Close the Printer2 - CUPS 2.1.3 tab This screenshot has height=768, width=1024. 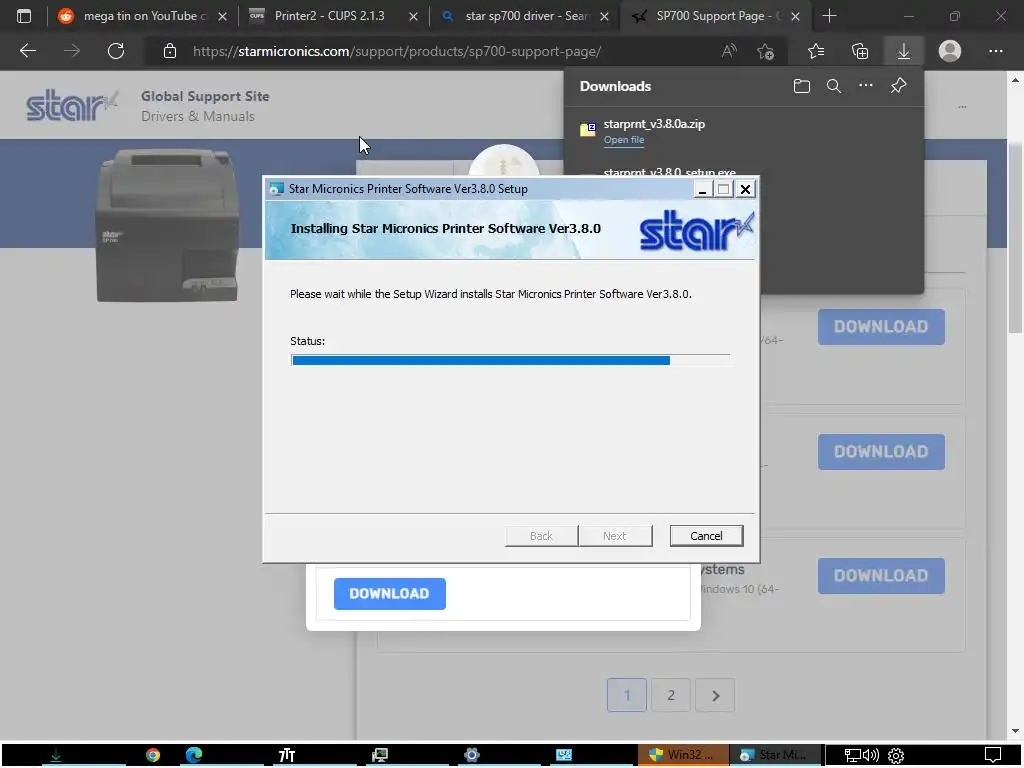click(x=413, y=16)
